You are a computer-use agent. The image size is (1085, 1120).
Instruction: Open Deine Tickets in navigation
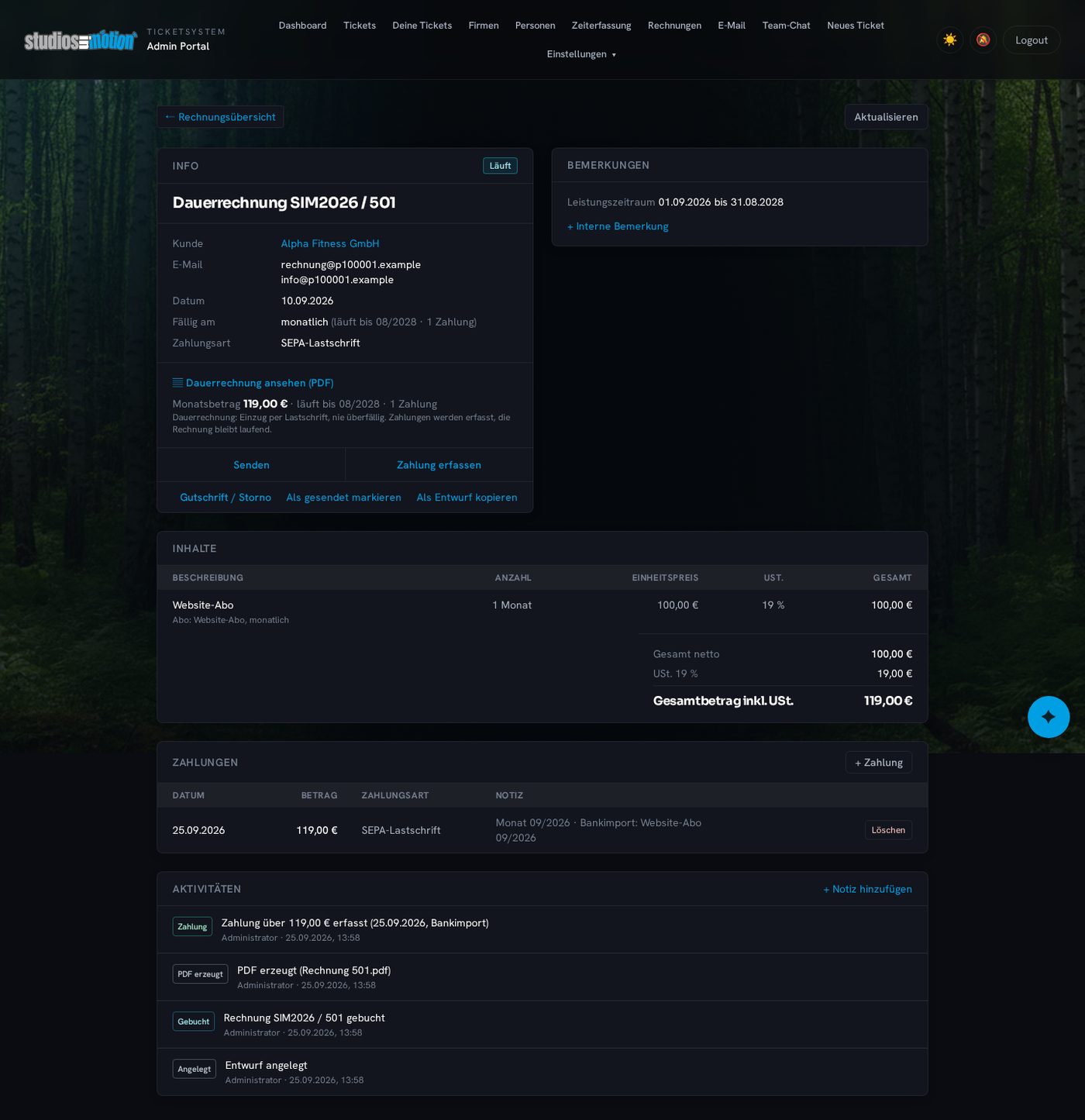coord(422,26)
